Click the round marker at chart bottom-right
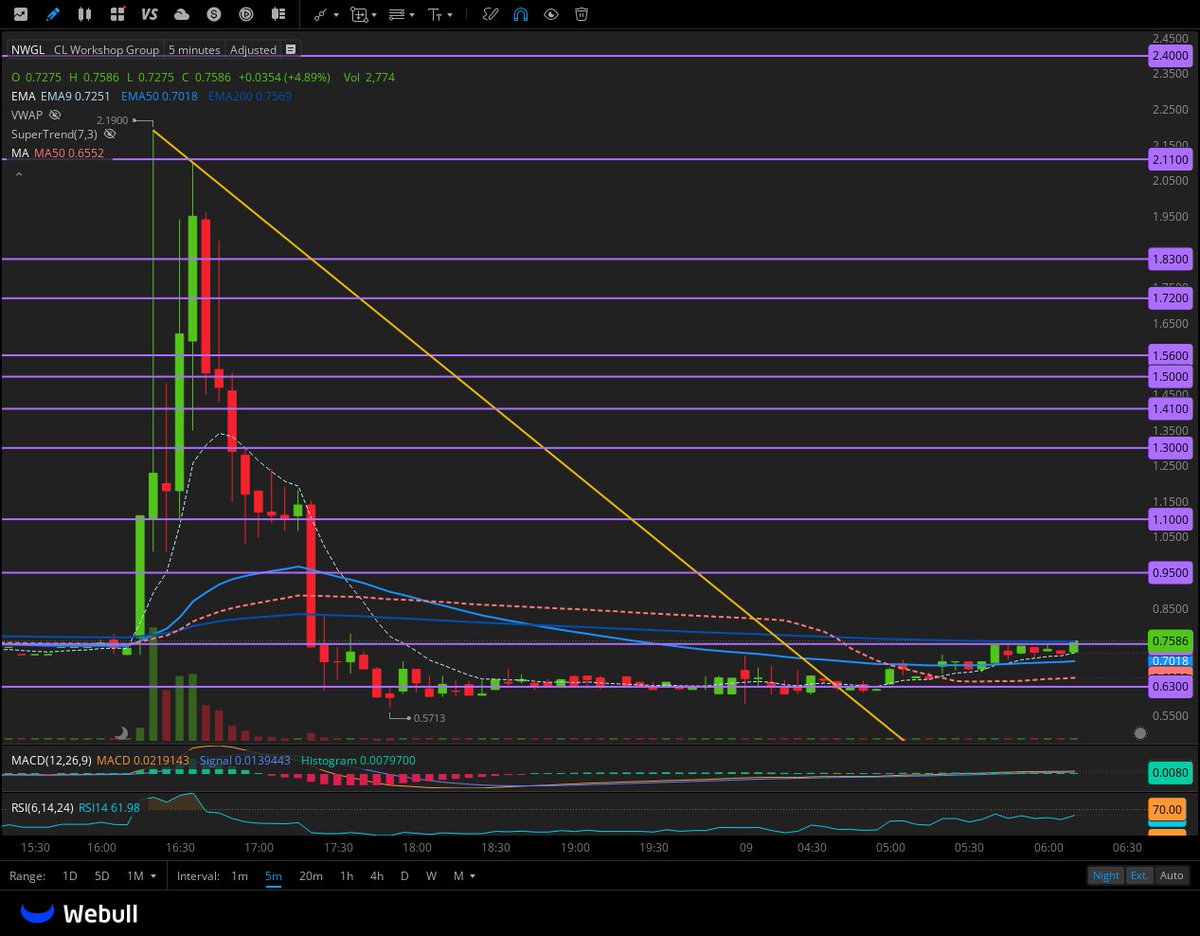Image resolution: width=1200 pixels, height=936 pixels. point(1140,733)
